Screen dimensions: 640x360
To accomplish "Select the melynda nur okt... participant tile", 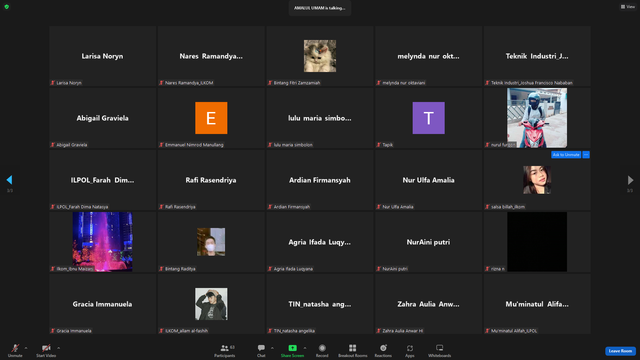I will click(429, 56).
